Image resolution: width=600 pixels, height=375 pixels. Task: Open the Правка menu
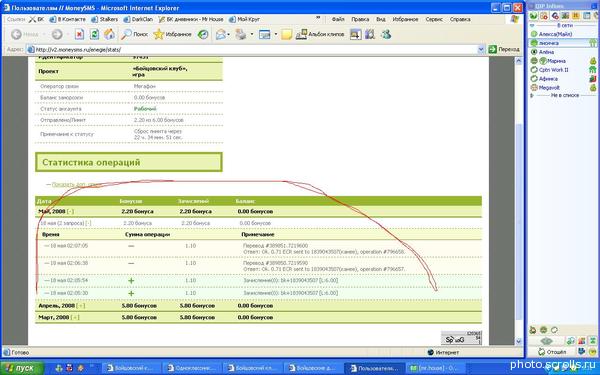[x=360, y=19]
